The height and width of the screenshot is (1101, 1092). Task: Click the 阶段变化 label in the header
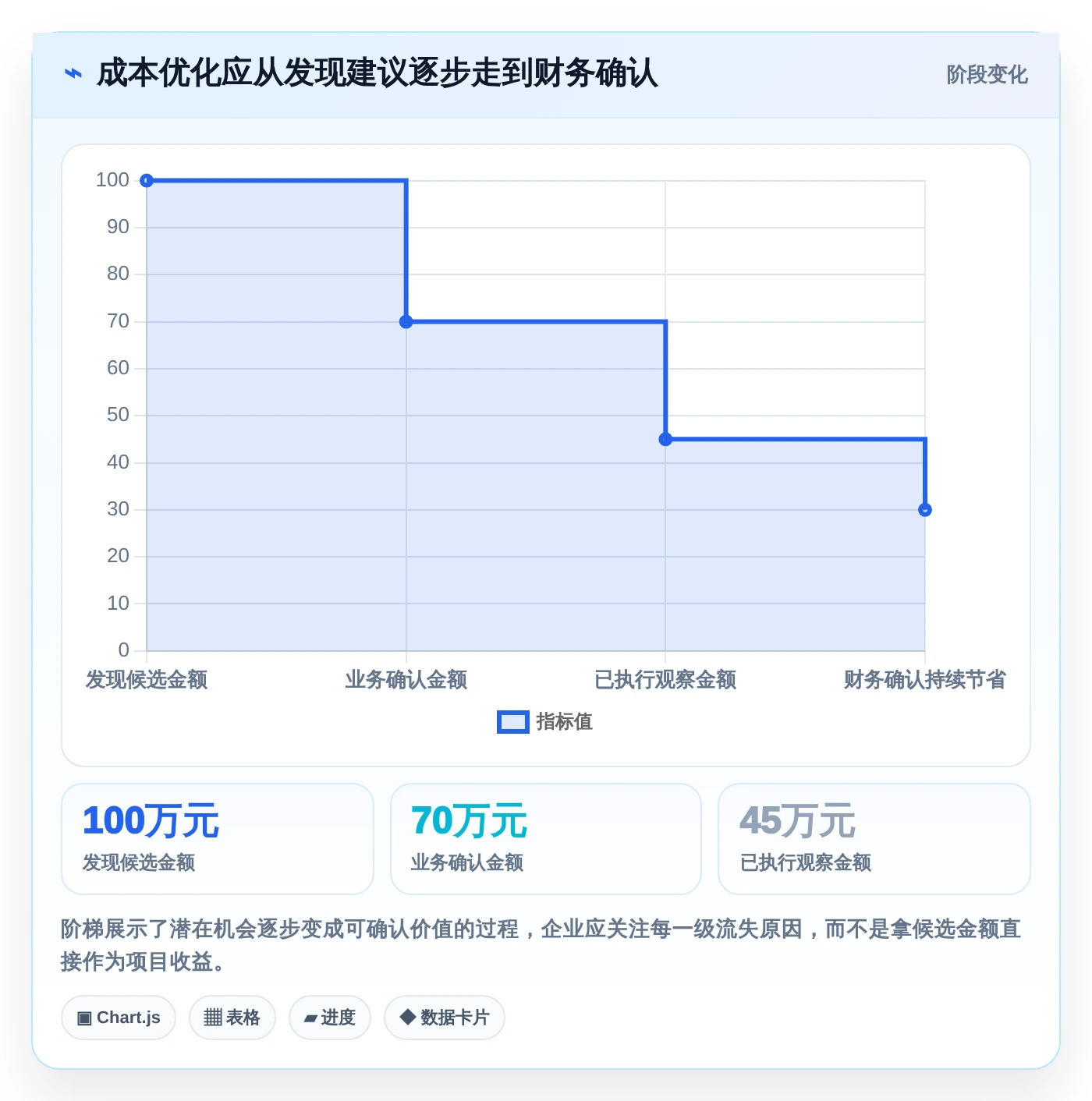987,75
